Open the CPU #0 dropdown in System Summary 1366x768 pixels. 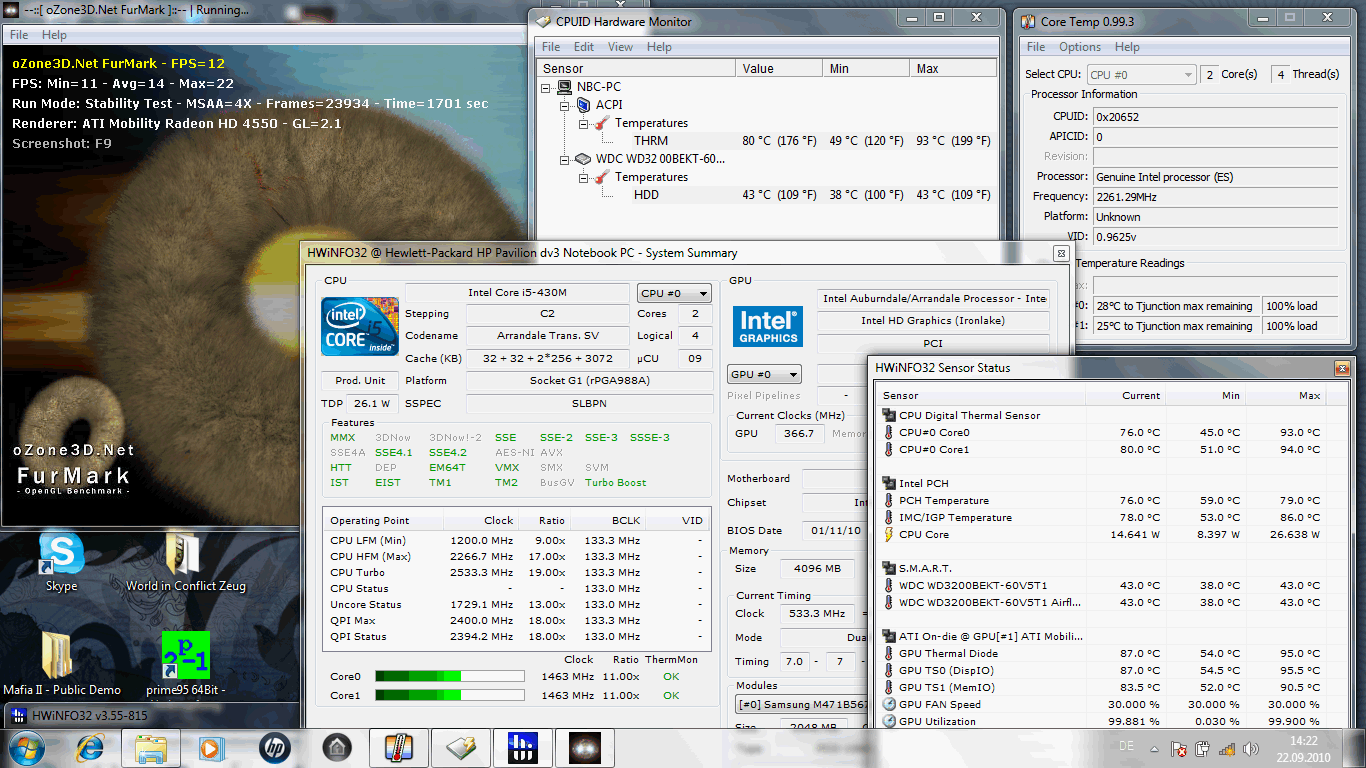click(674, 293)
